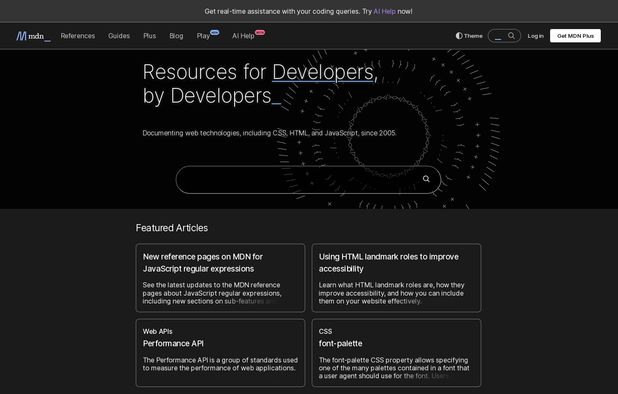Toggle the Theme switcher
The image size is (618, 394).
[x=469, y=36]
